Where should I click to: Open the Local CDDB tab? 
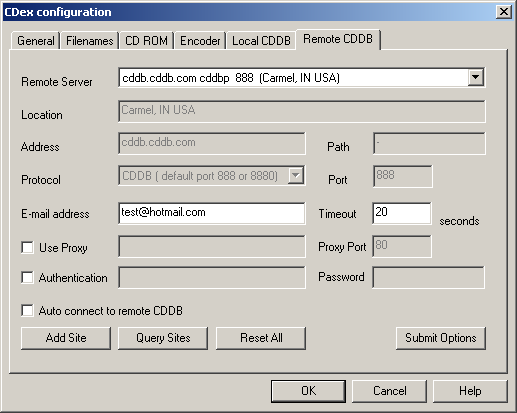coord(261,41)
